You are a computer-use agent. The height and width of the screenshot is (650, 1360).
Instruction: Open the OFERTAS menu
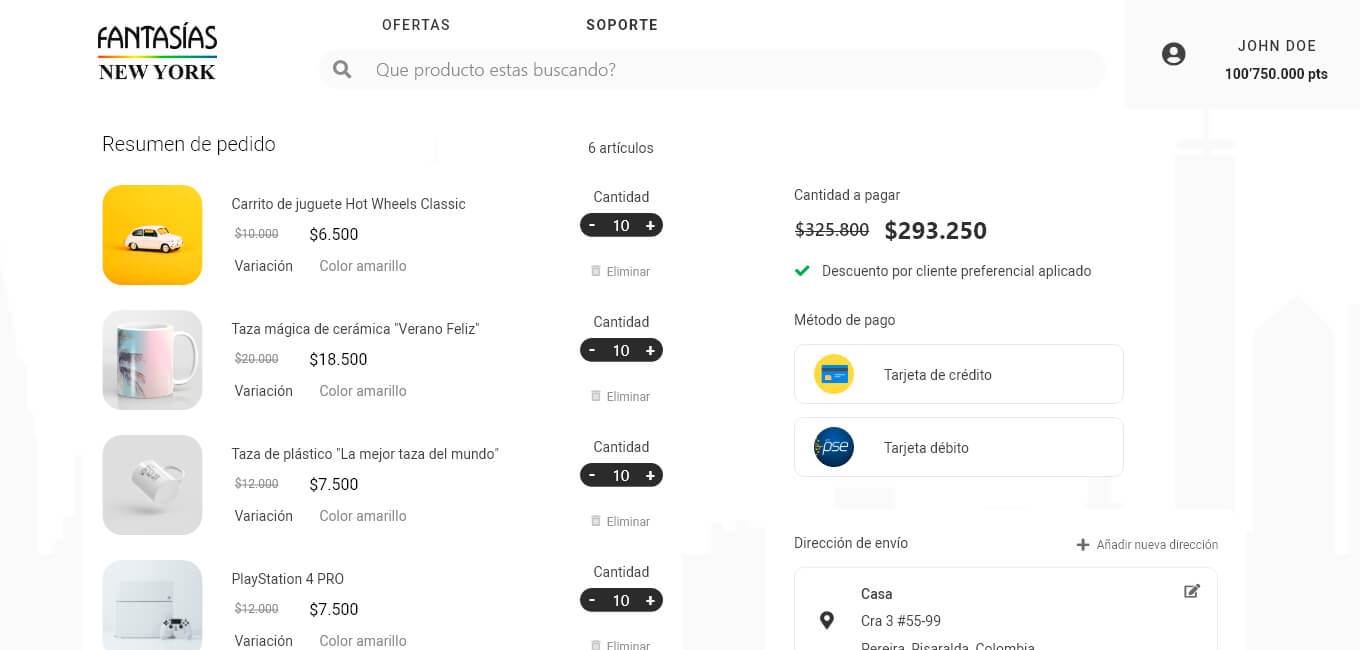click(416, 25)
